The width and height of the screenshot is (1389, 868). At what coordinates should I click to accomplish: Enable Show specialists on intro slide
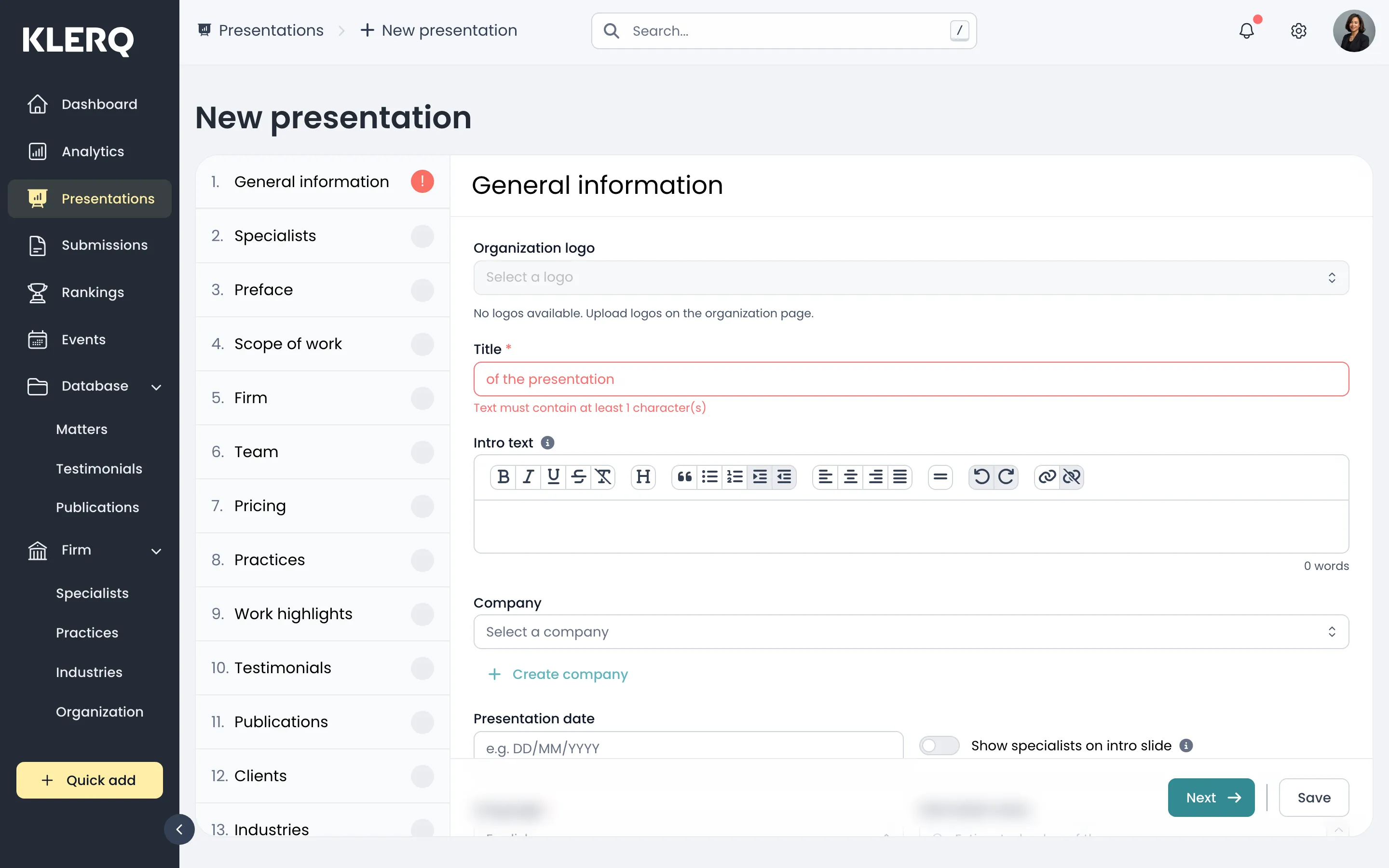[939, 745]
